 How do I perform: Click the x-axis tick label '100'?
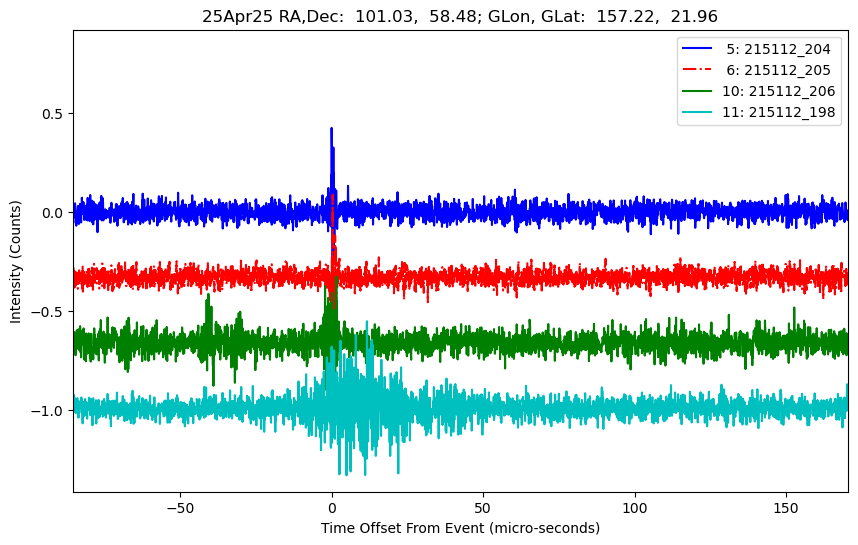tap(635, 507)
